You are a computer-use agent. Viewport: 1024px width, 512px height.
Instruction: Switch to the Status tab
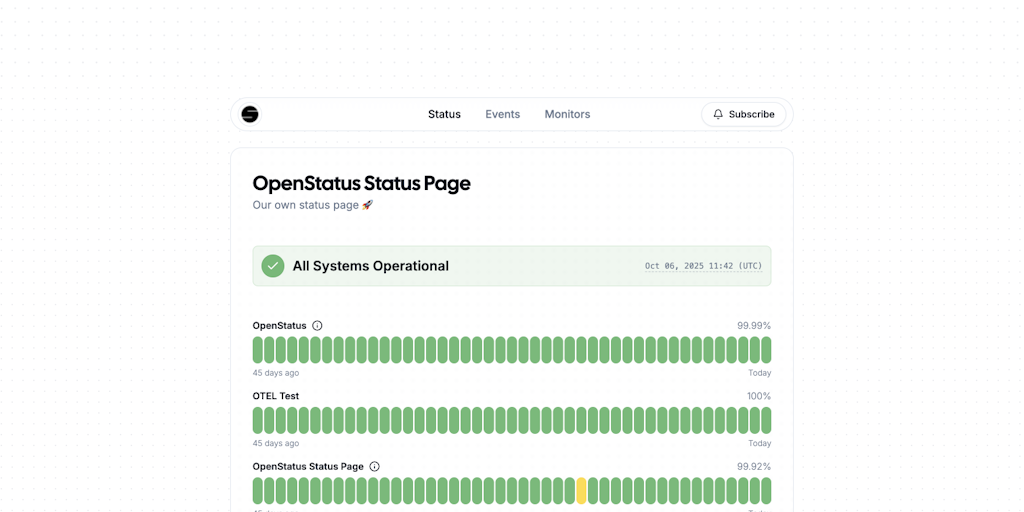click(x=444, y=114)
